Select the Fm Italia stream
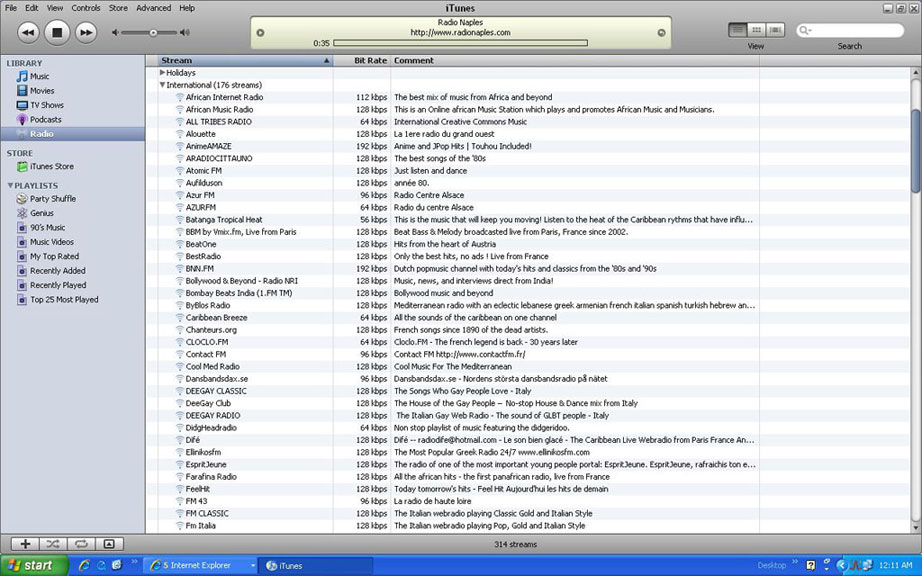Image resolution: width=922 pixels, height=576 pixels. tap(201, 526)
